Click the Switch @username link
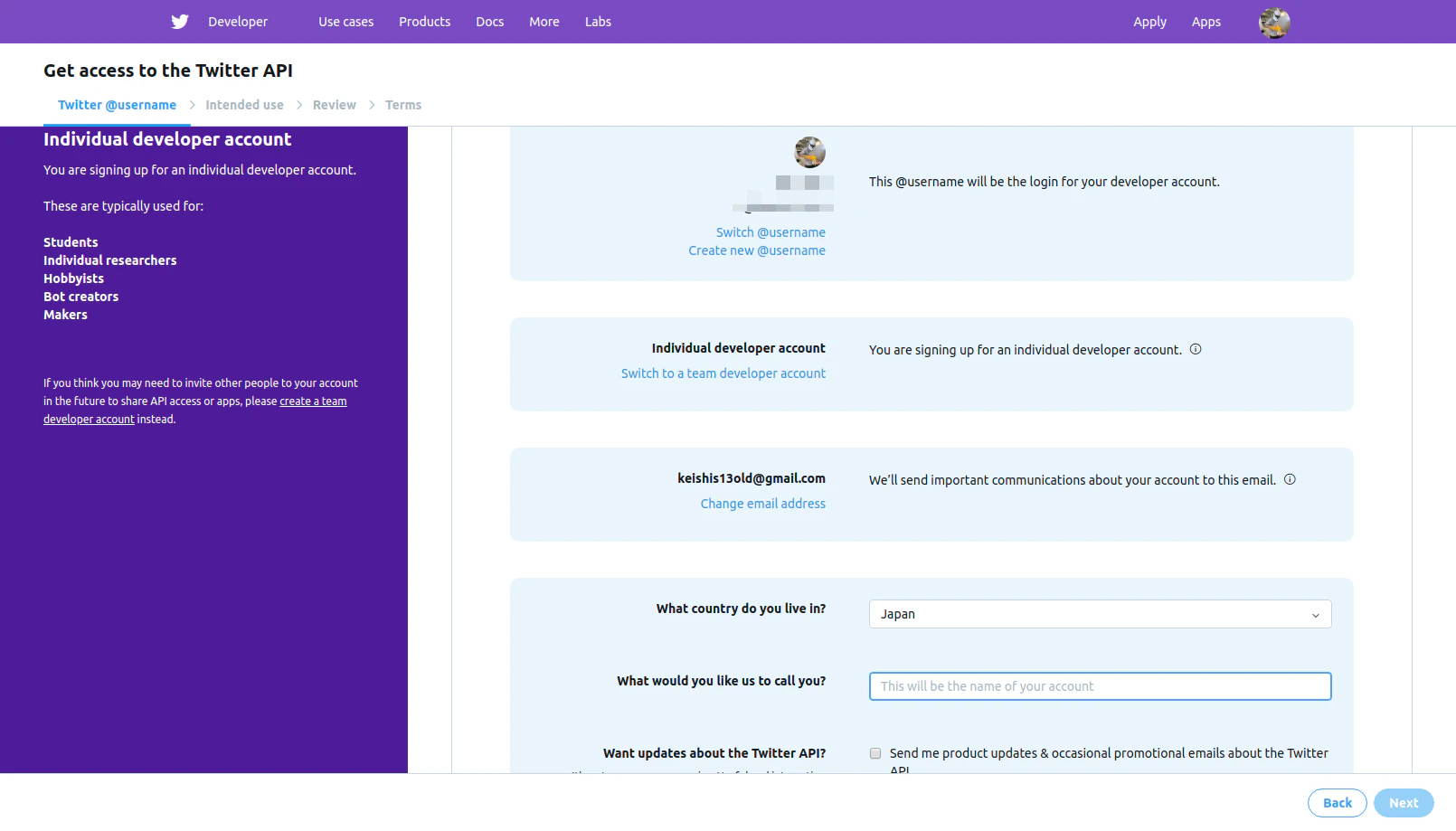Viewport: 1456px width, 831px height. tap(771, 232)
